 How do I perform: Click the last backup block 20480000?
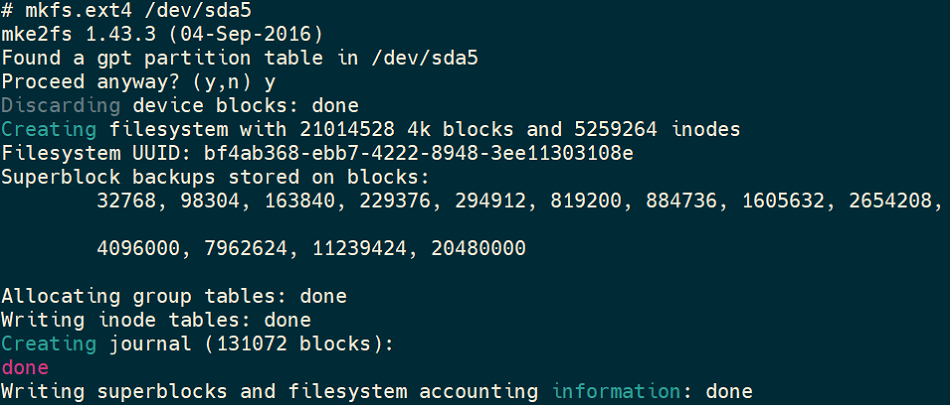[479, 249]
